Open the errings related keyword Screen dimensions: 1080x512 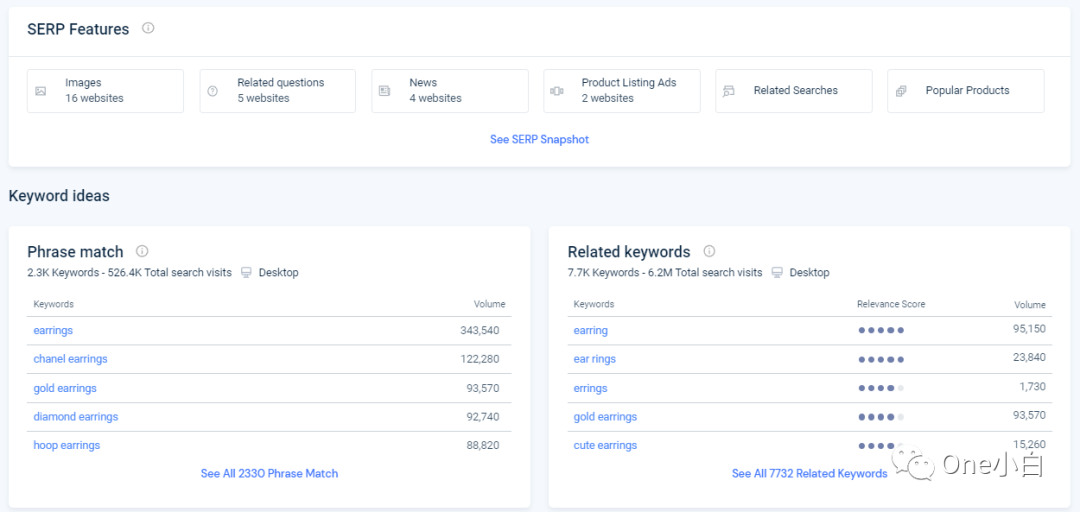(590, 388)
